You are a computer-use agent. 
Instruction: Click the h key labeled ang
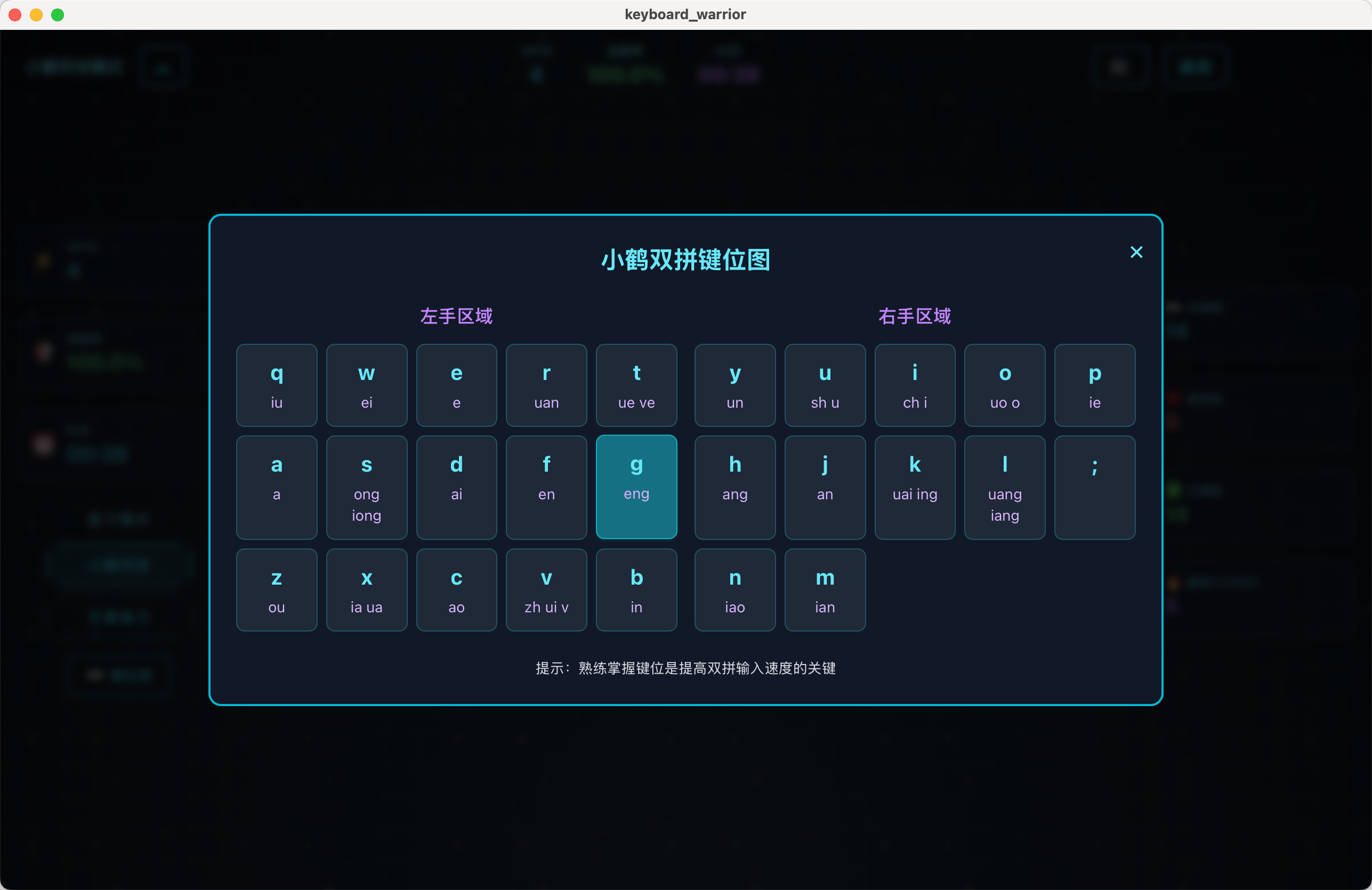click(735, 487)
